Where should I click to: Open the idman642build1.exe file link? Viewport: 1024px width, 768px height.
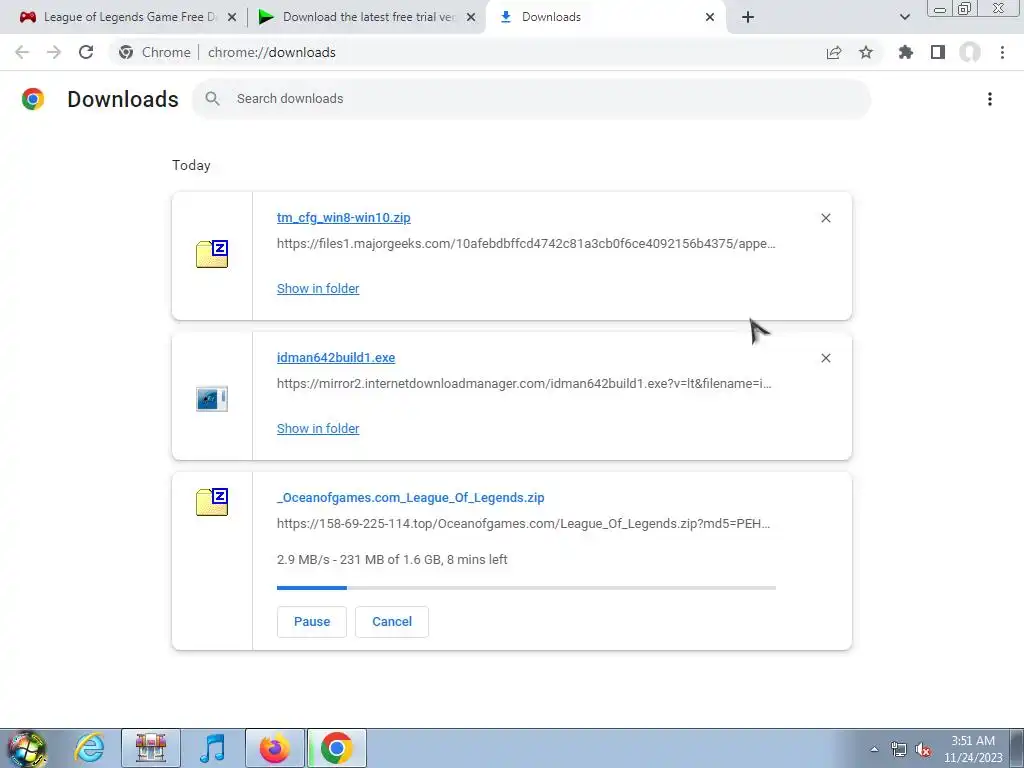[x=336, y=357]
